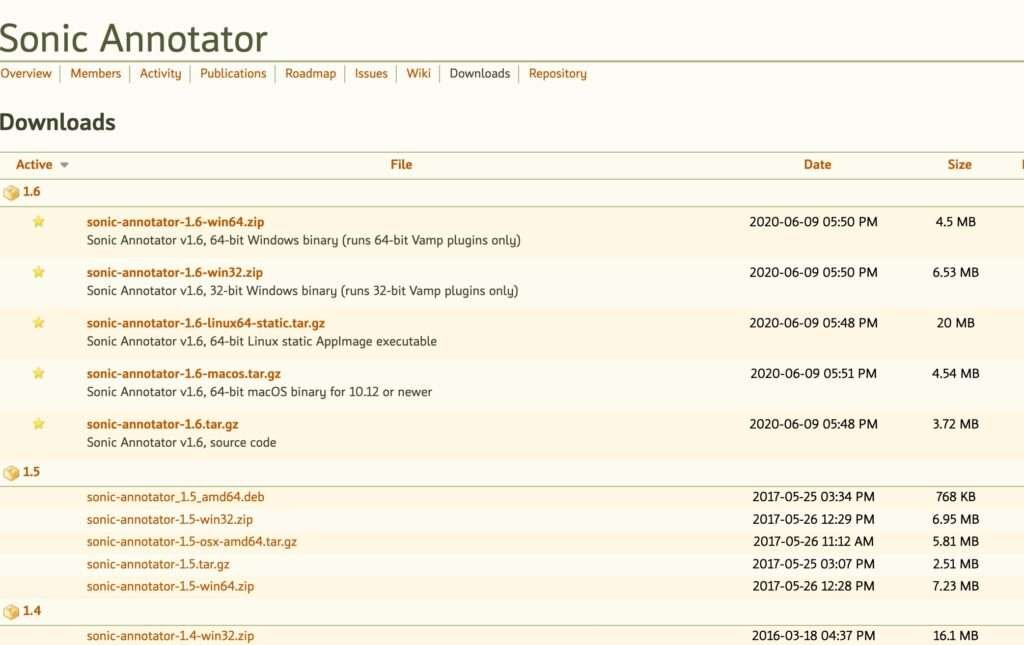Screen dimensions: 1024x645
Task: Download sonic-annotator-1.5-win32.zip
Action: click(x=169, y=520)
